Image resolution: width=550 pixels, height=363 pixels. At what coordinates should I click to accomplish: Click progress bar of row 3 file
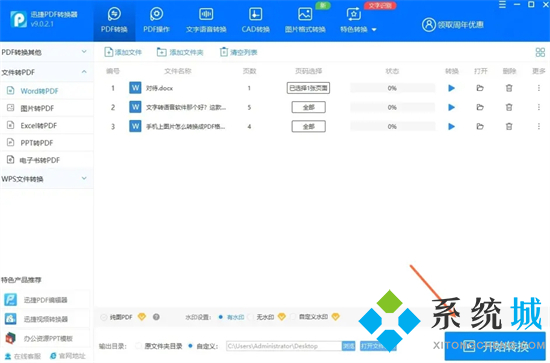[x=392, y=126]
